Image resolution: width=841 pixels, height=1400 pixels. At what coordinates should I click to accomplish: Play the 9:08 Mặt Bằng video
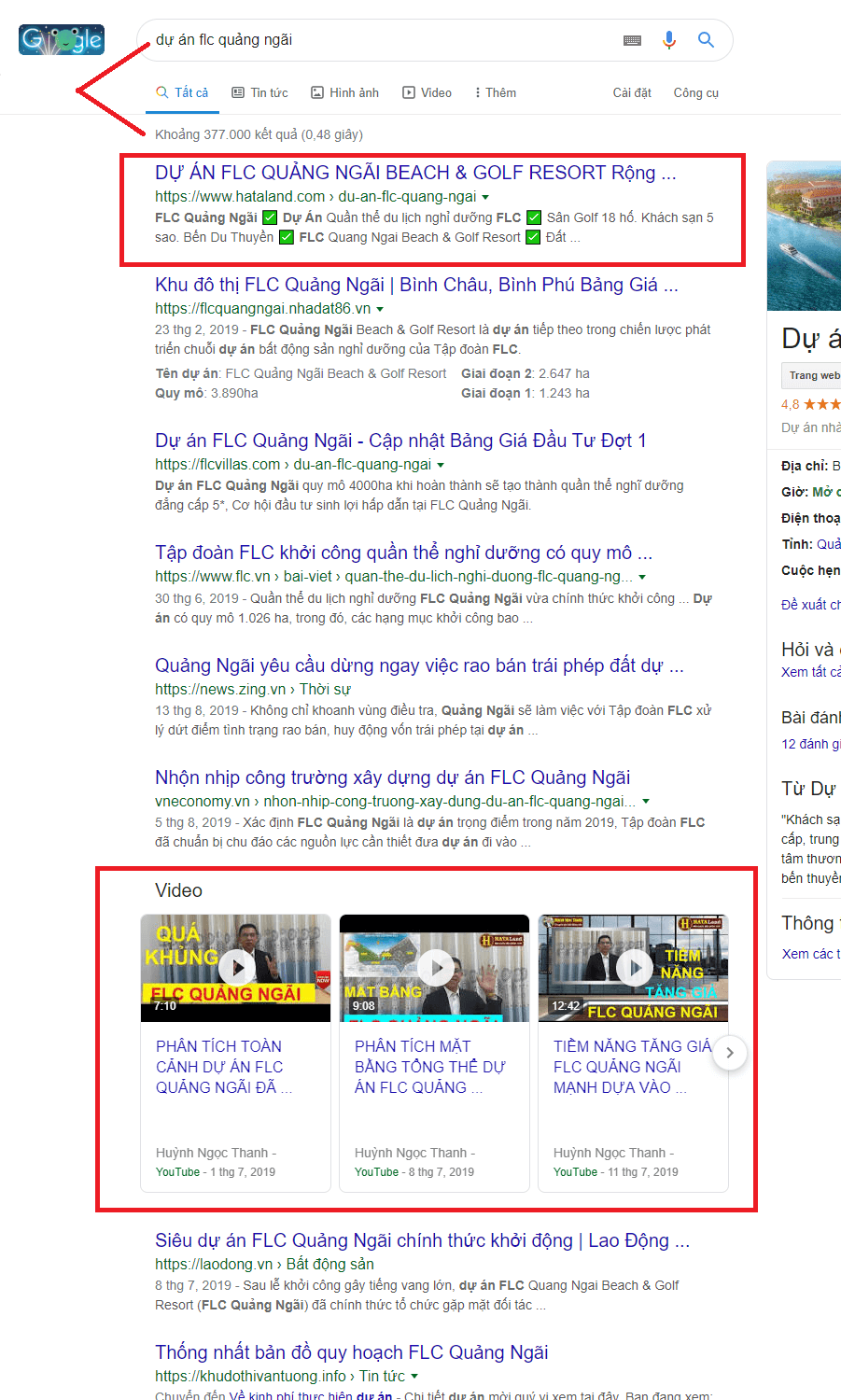click(435, 968)
